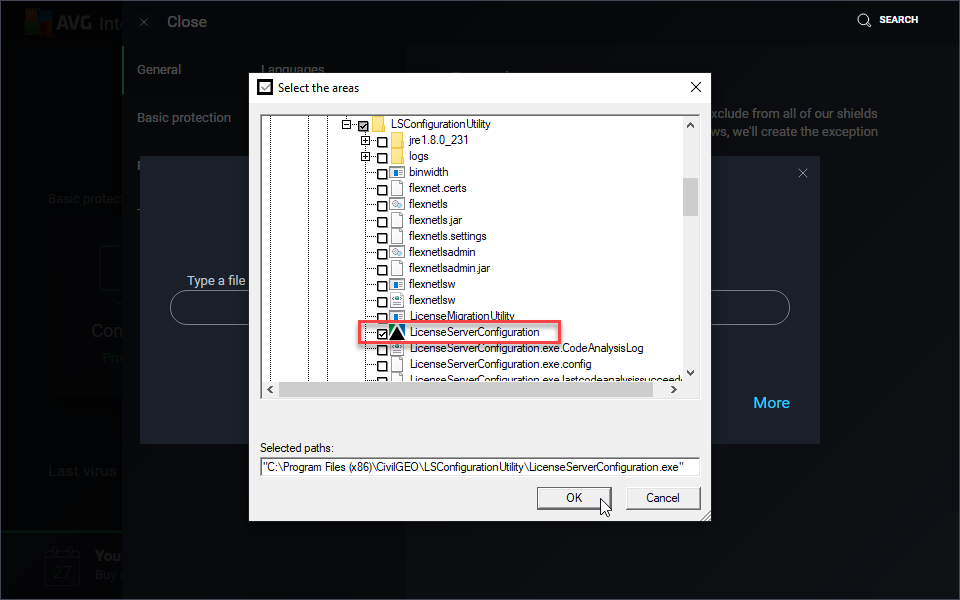Close the Select the areas dialog
The image size is (960, 600).
point(696,88)
